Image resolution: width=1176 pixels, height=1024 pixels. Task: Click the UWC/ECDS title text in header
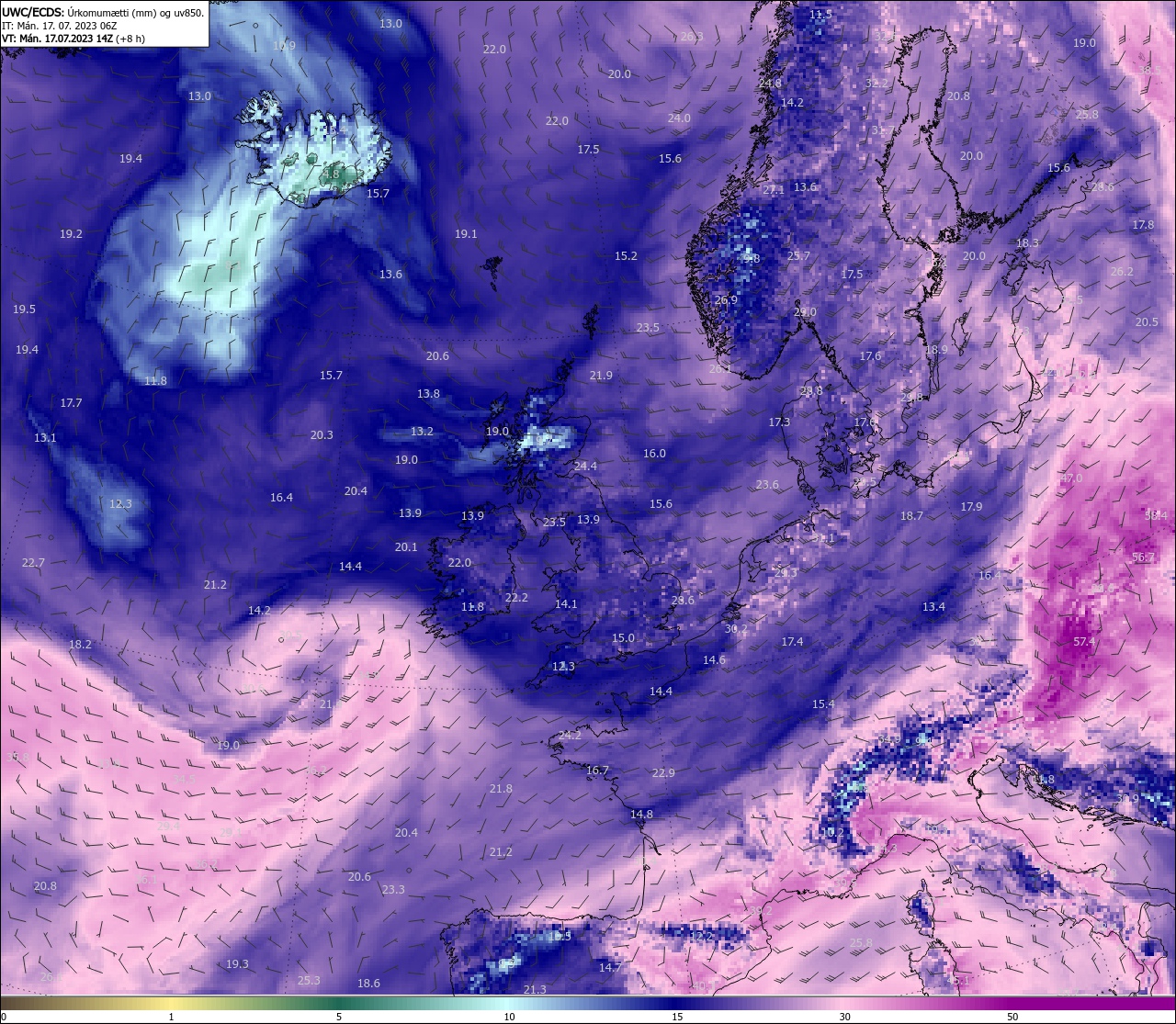[33, 13]
